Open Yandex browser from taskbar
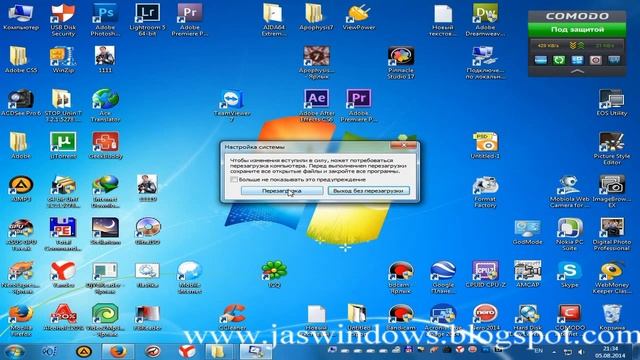The image size is (640, 360). point(187,351)
